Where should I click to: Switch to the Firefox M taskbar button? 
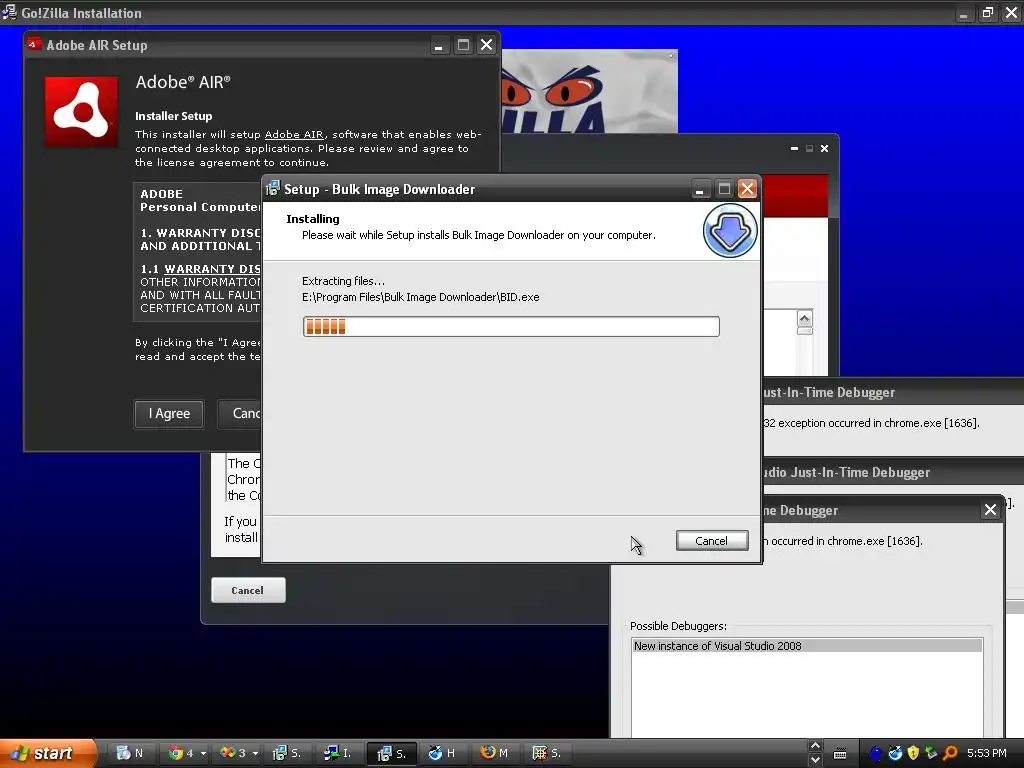(x=494, y=753)
